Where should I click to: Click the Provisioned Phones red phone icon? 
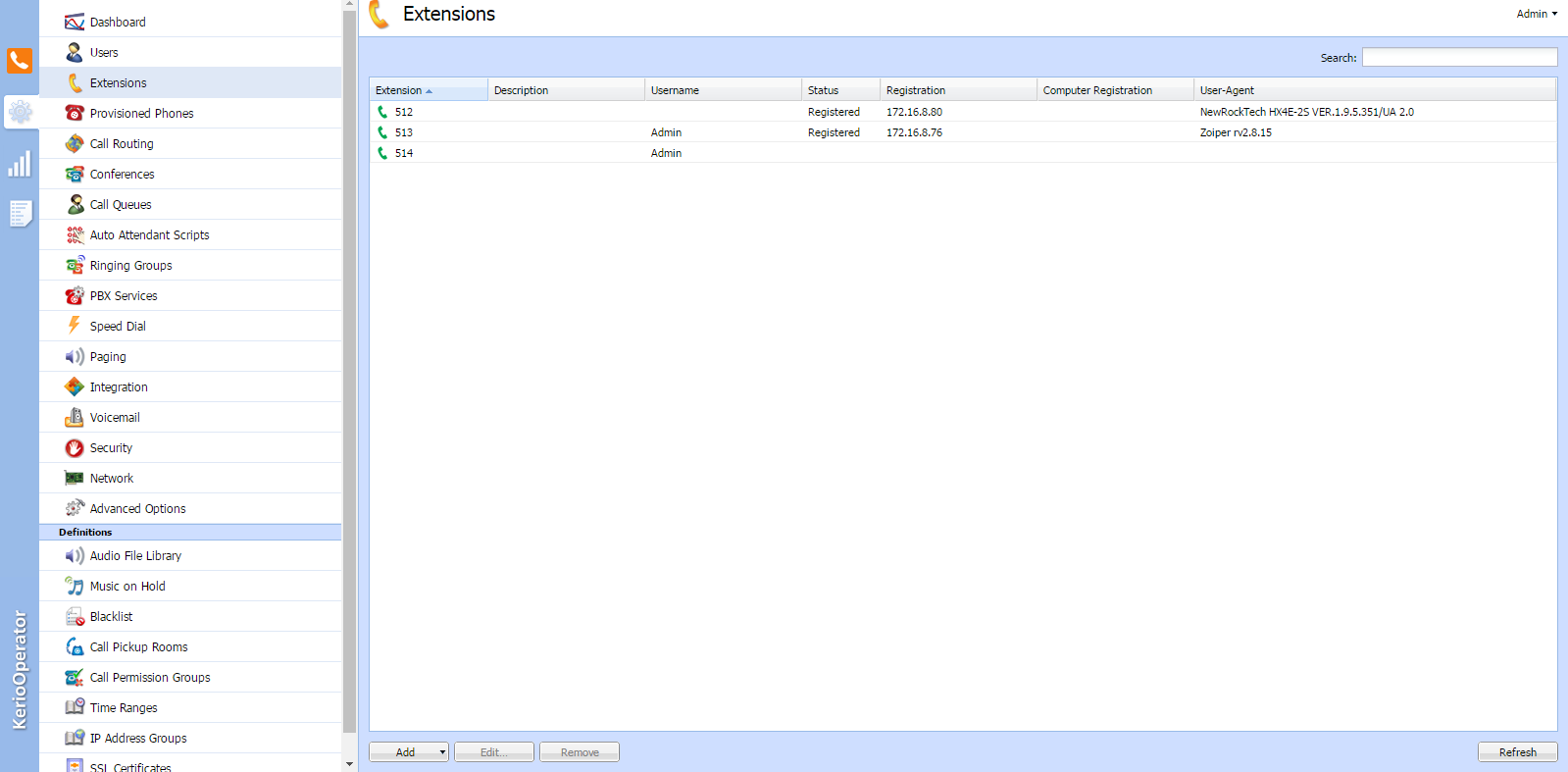75,113
